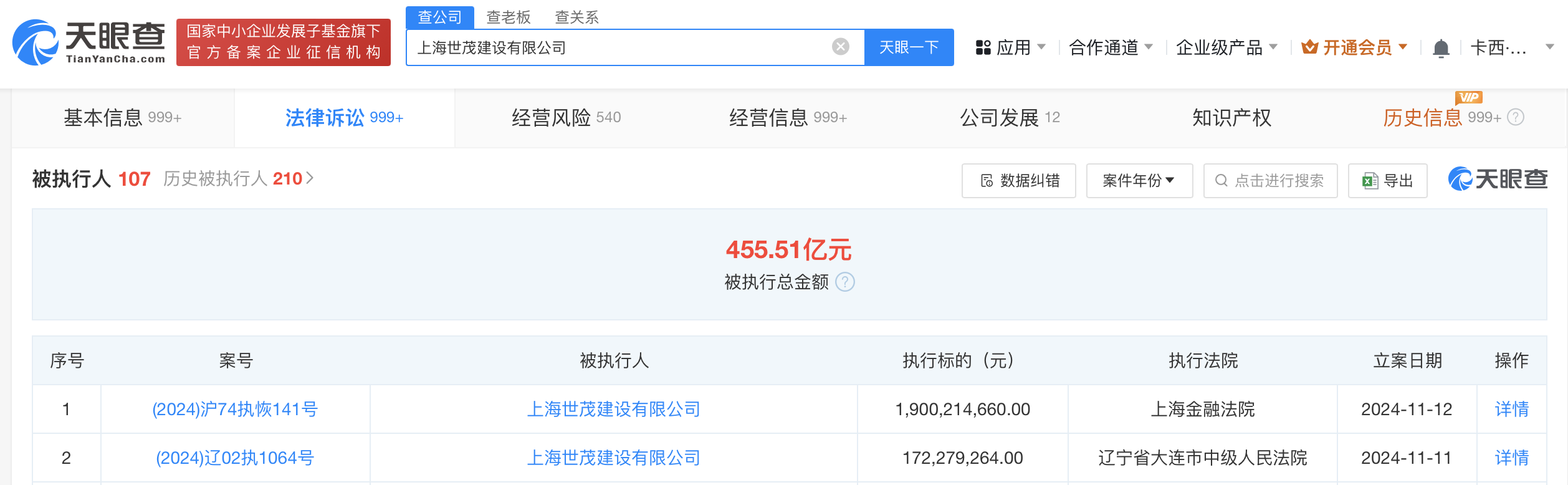Expand the 企业级产品 dropdown menu
This screenshot has height=485, width=1568.
pyautogui.click(x=1226, y=47)
